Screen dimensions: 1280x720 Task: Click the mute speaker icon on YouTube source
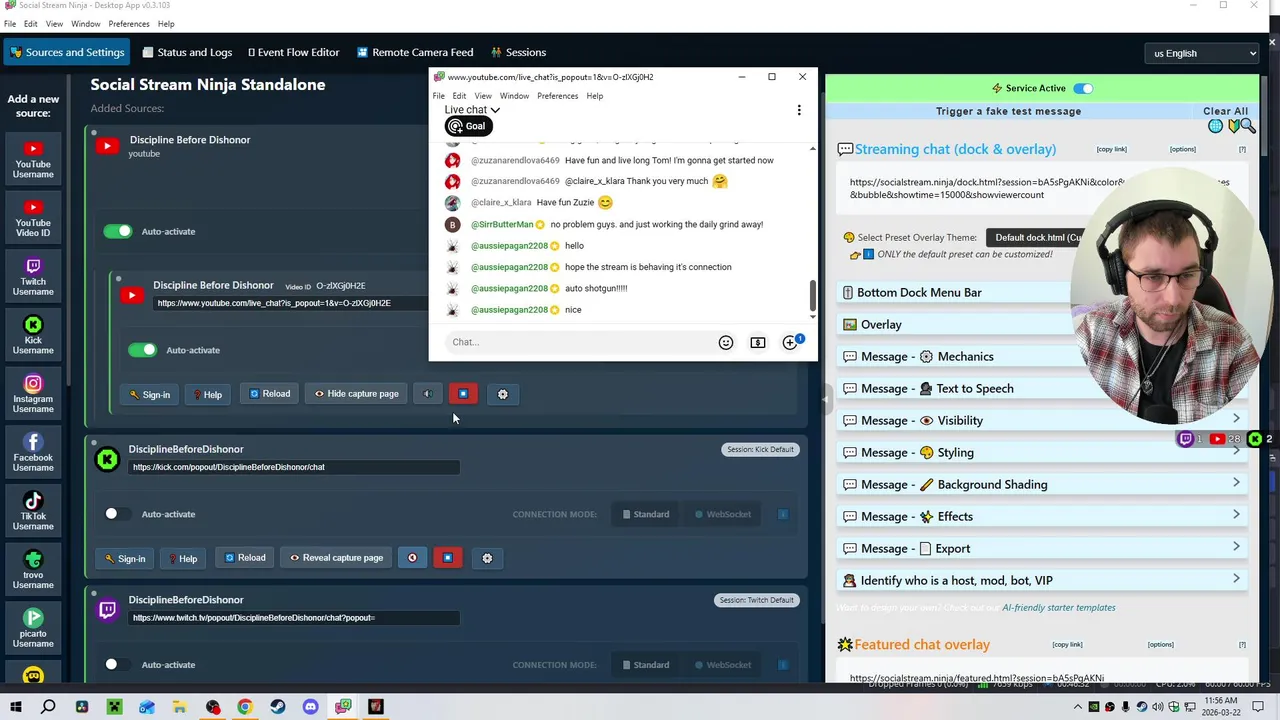(427, 394)
